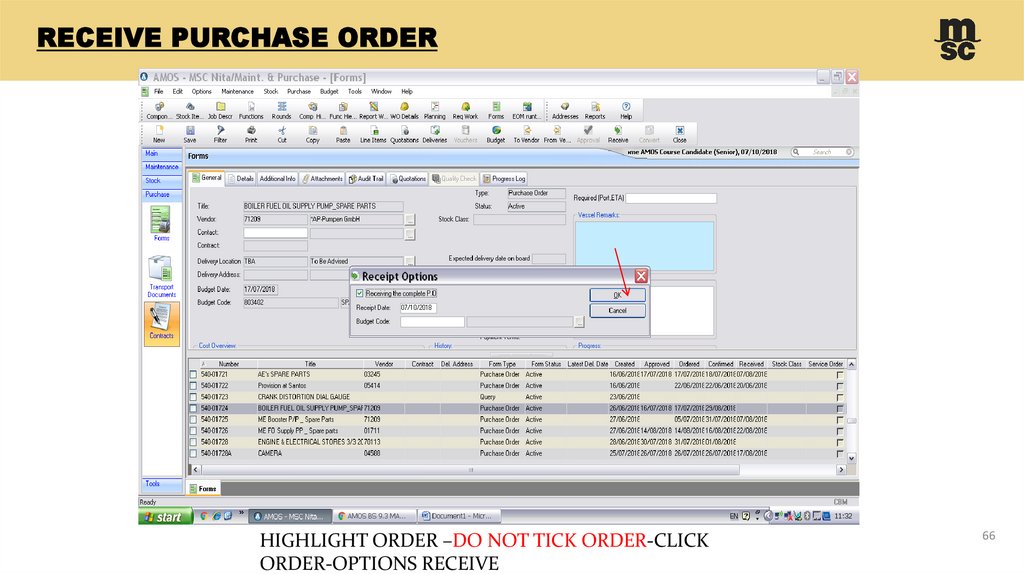Viewport: 1024px width, 574px height.
Task: Click the Help toolbar icon
Action: (x=626, y=110)
